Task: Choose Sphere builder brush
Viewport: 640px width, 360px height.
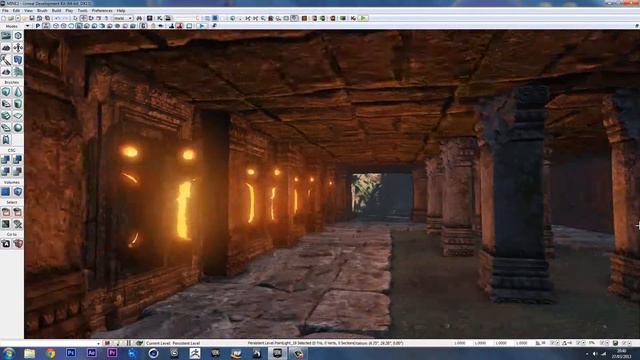Action: pyautogui.click(x=18, y=128)
